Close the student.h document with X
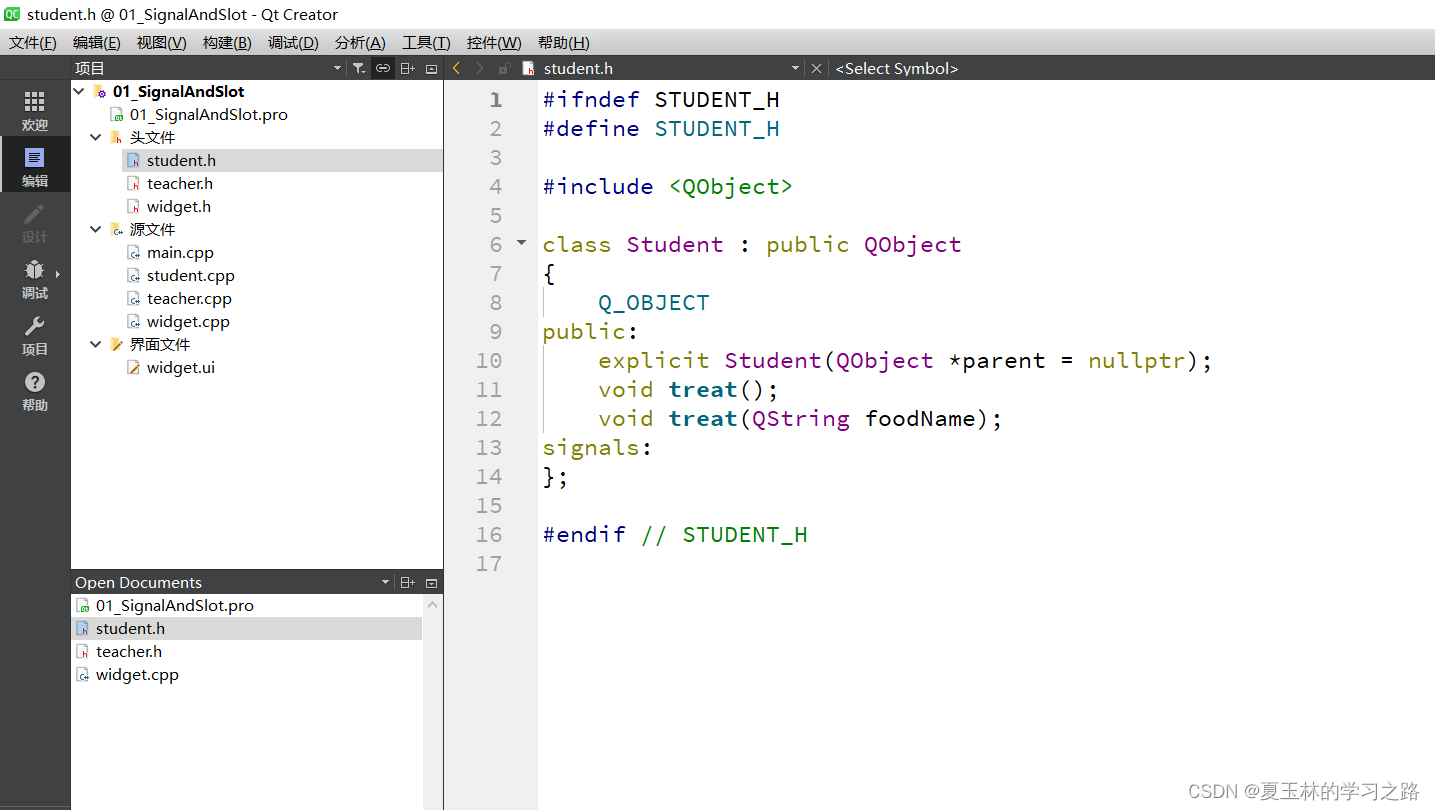Image resolution: width=1435 pixels, height=810 pixels. tap(816, 68)
